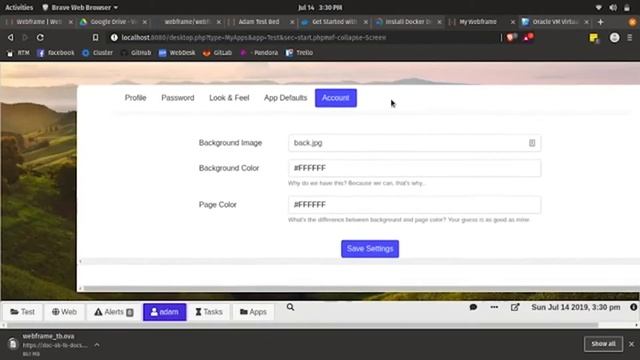Viewport: 640px width, 360px height.
Task: Open the Brave Web Browser app menu
Action: click(80, 7)
